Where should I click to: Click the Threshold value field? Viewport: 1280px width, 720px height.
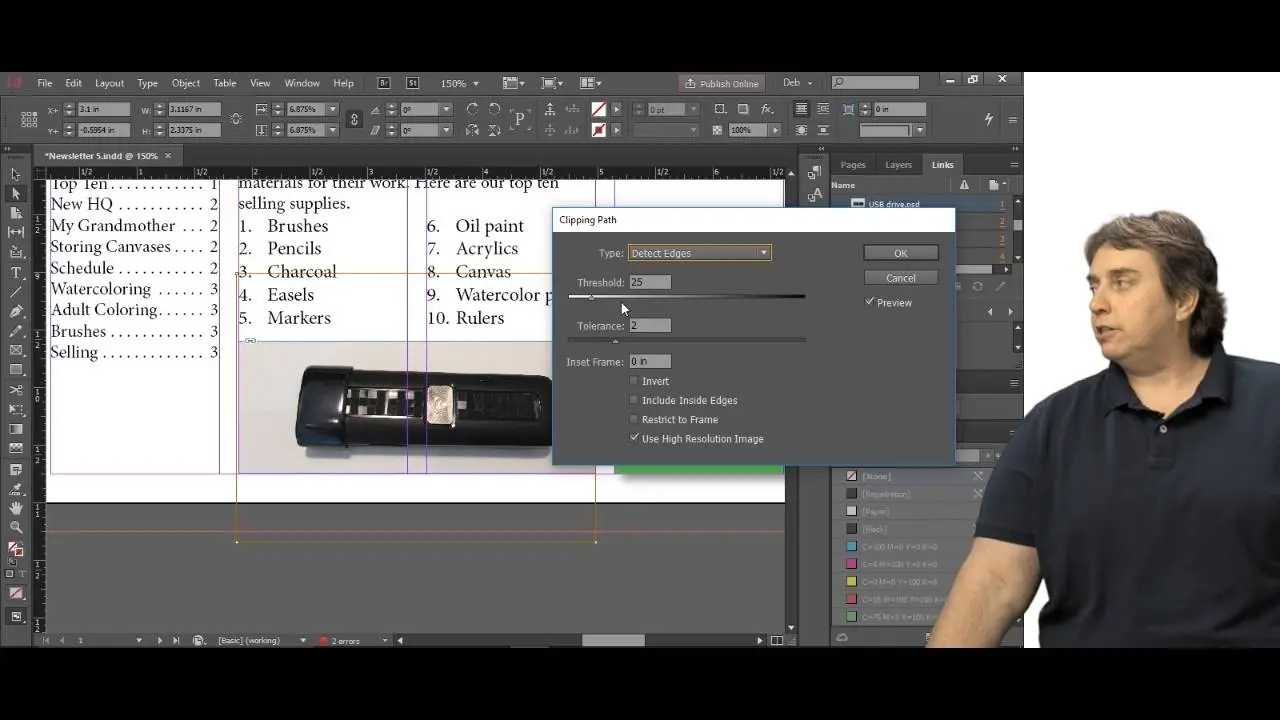tap(650, 282)
